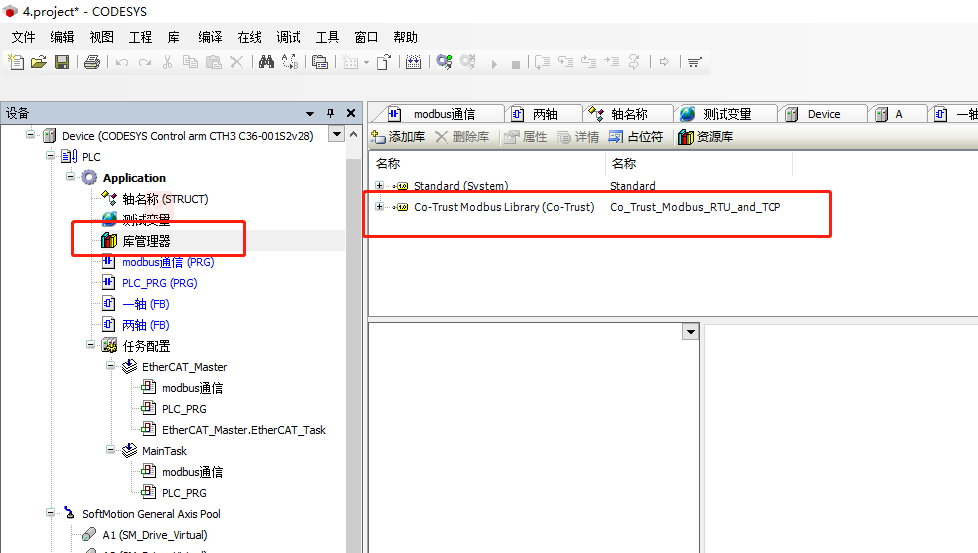Click 删除库 delete library button
The width and height of the screenshot is (978, 553).
coord(462,137)
